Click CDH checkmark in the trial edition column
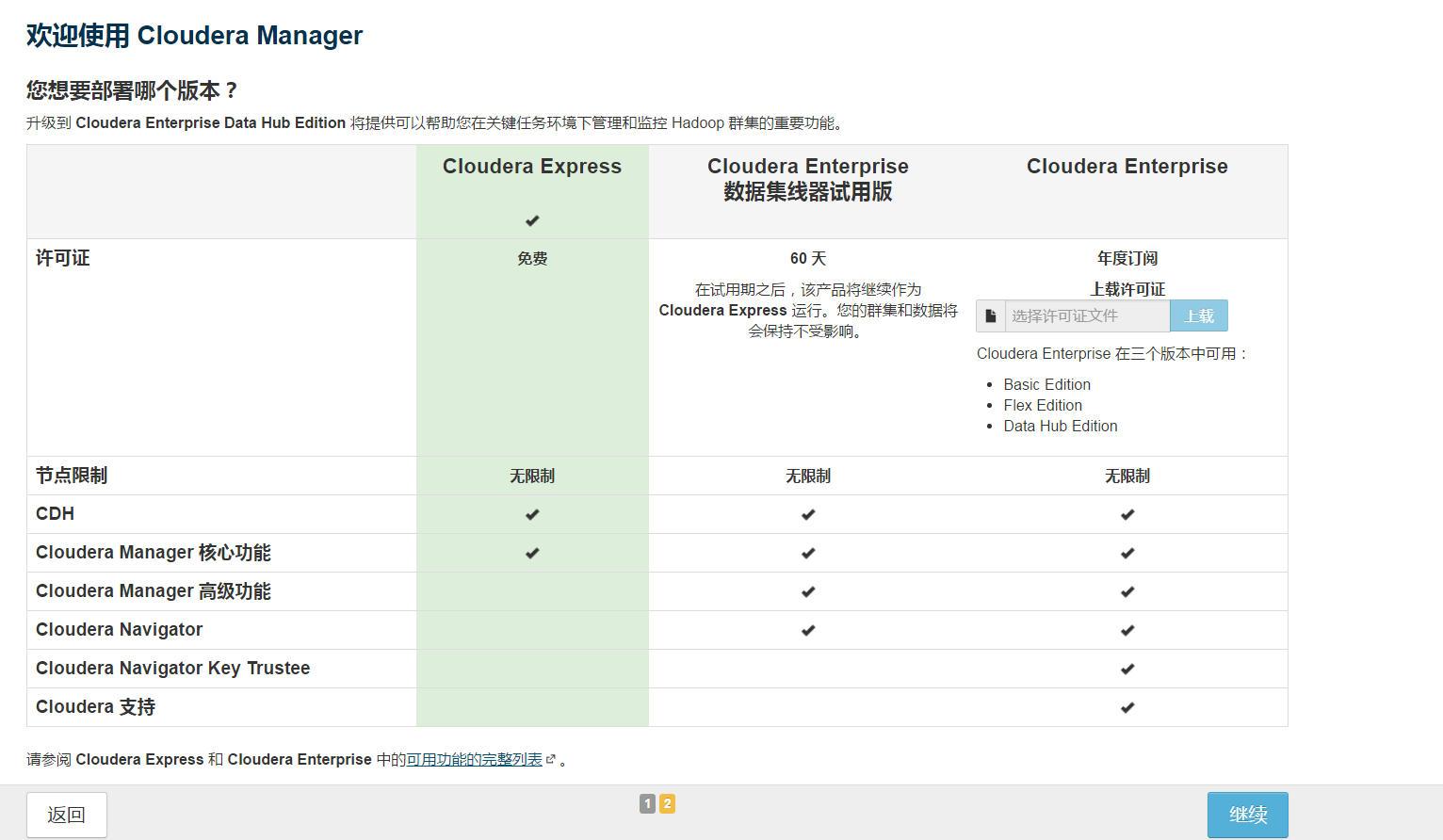This screenshot has width=1443, height=840. point(808,514)
